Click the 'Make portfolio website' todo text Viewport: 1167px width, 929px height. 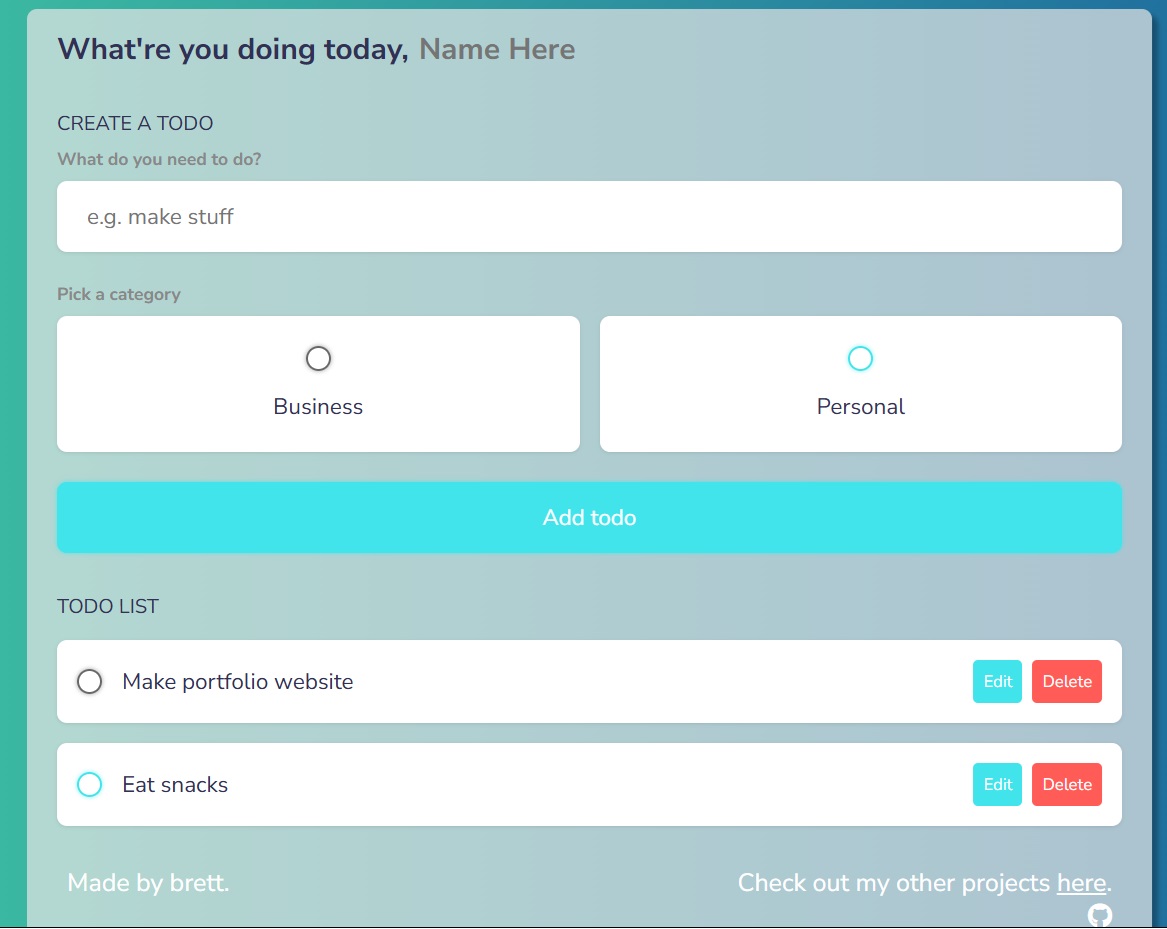(236, 681)
